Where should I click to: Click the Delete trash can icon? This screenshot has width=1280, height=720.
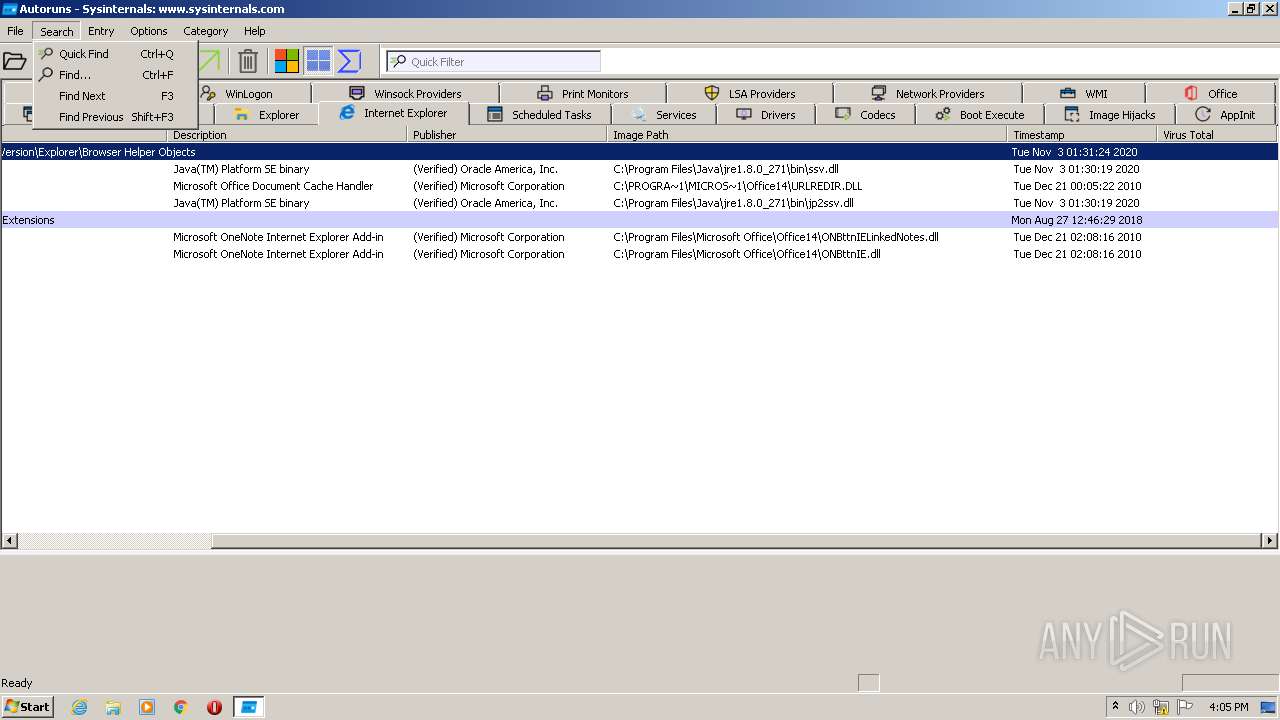(248, 61)
